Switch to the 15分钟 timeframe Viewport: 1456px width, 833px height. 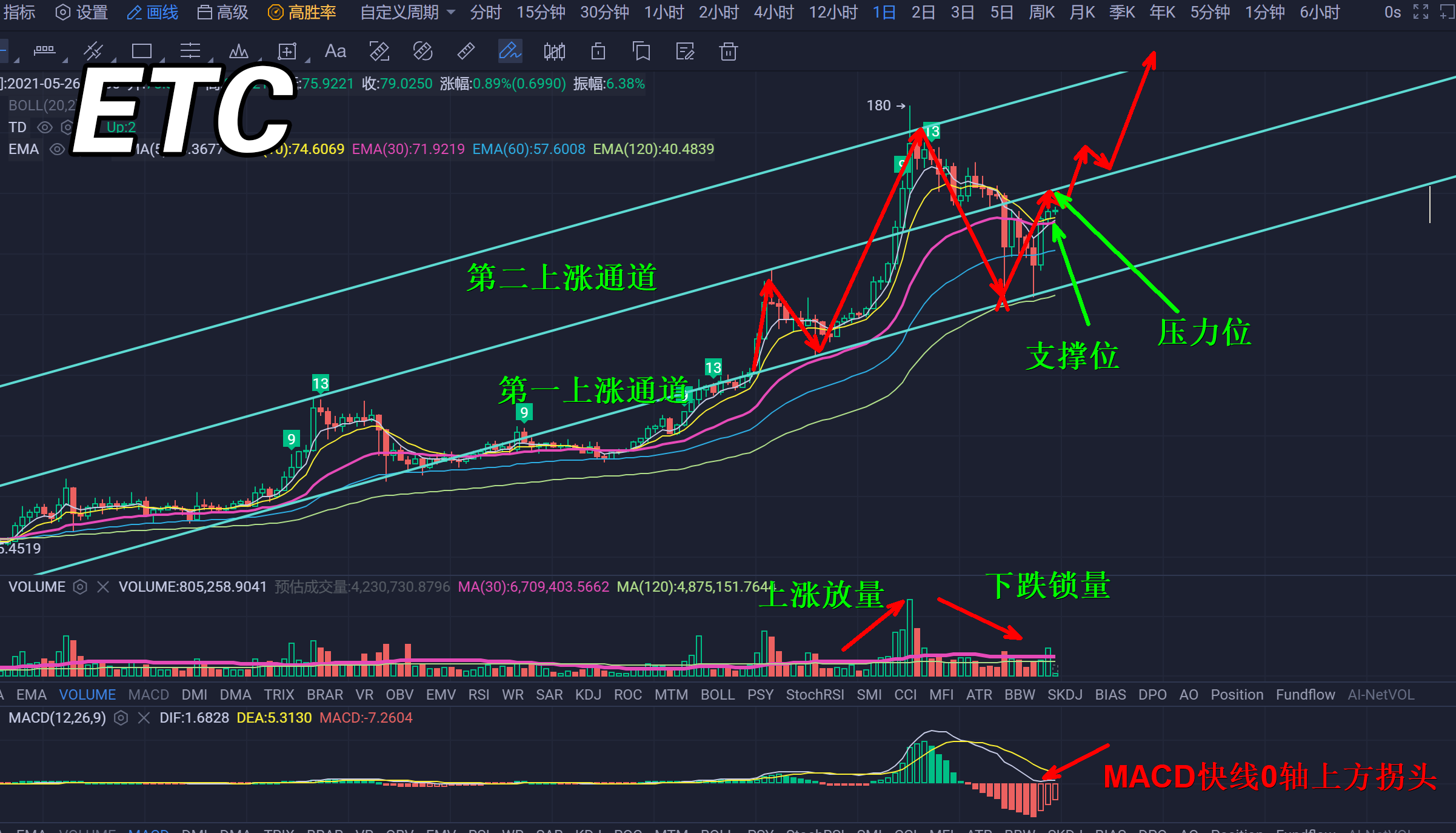point(541,12)
